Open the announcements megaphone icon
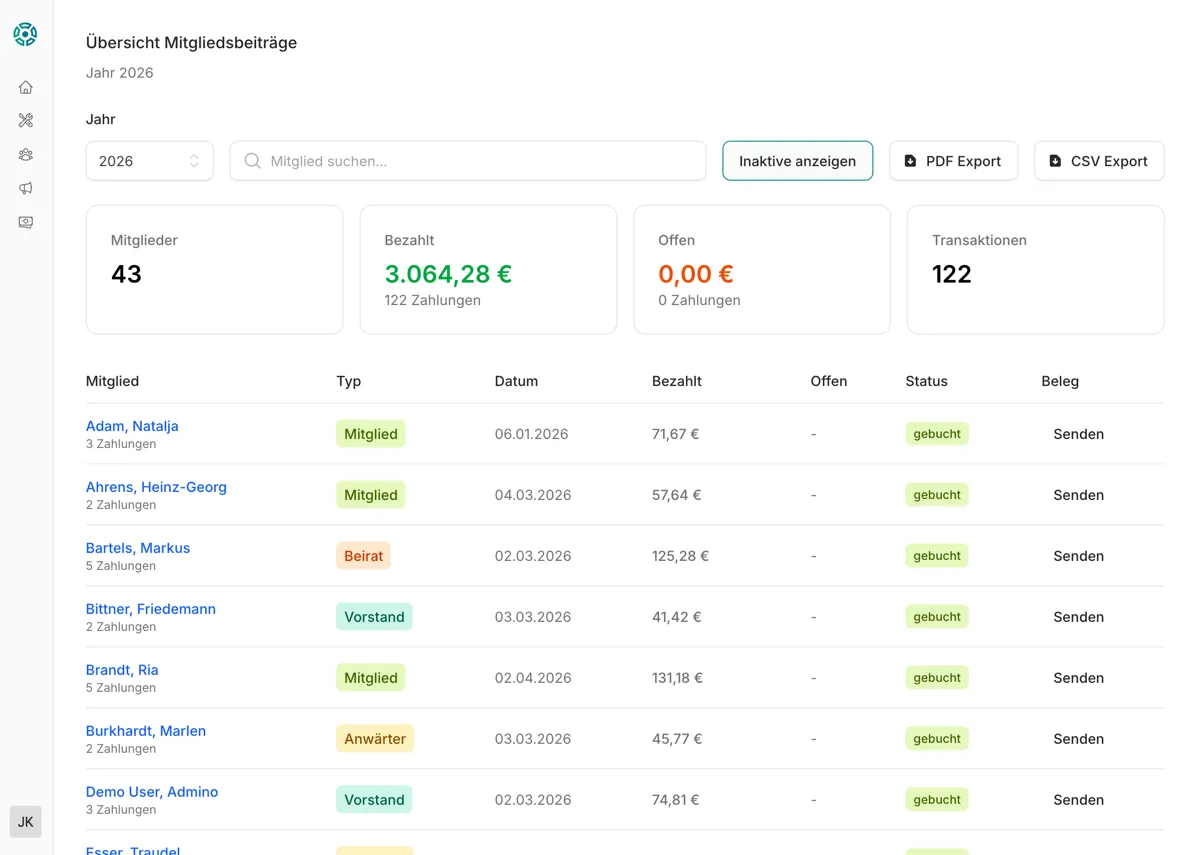1193x855 pixels. 26,188
